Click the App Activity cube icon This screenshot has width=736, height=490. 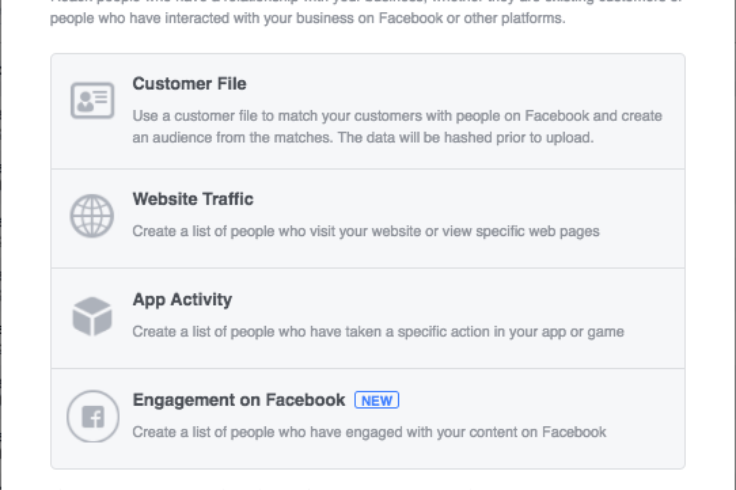pos(92,316)
